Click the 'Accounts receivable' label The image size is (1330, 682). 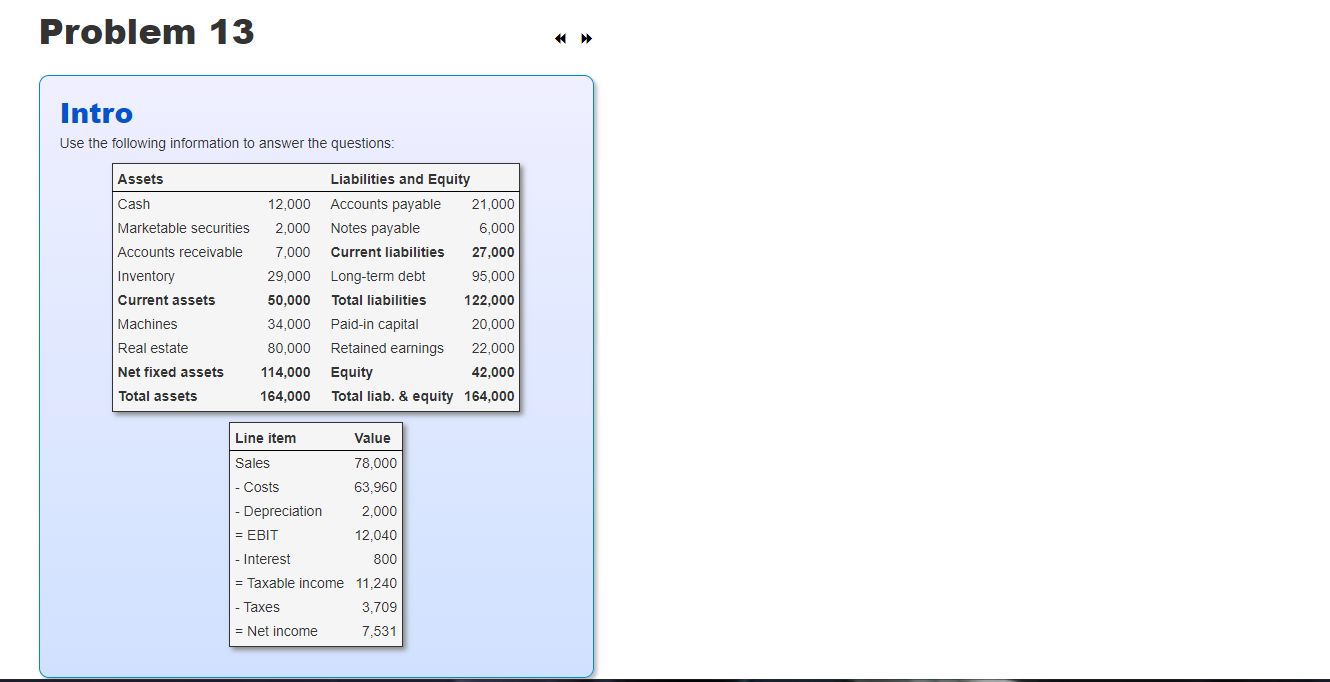click(180, 252)
